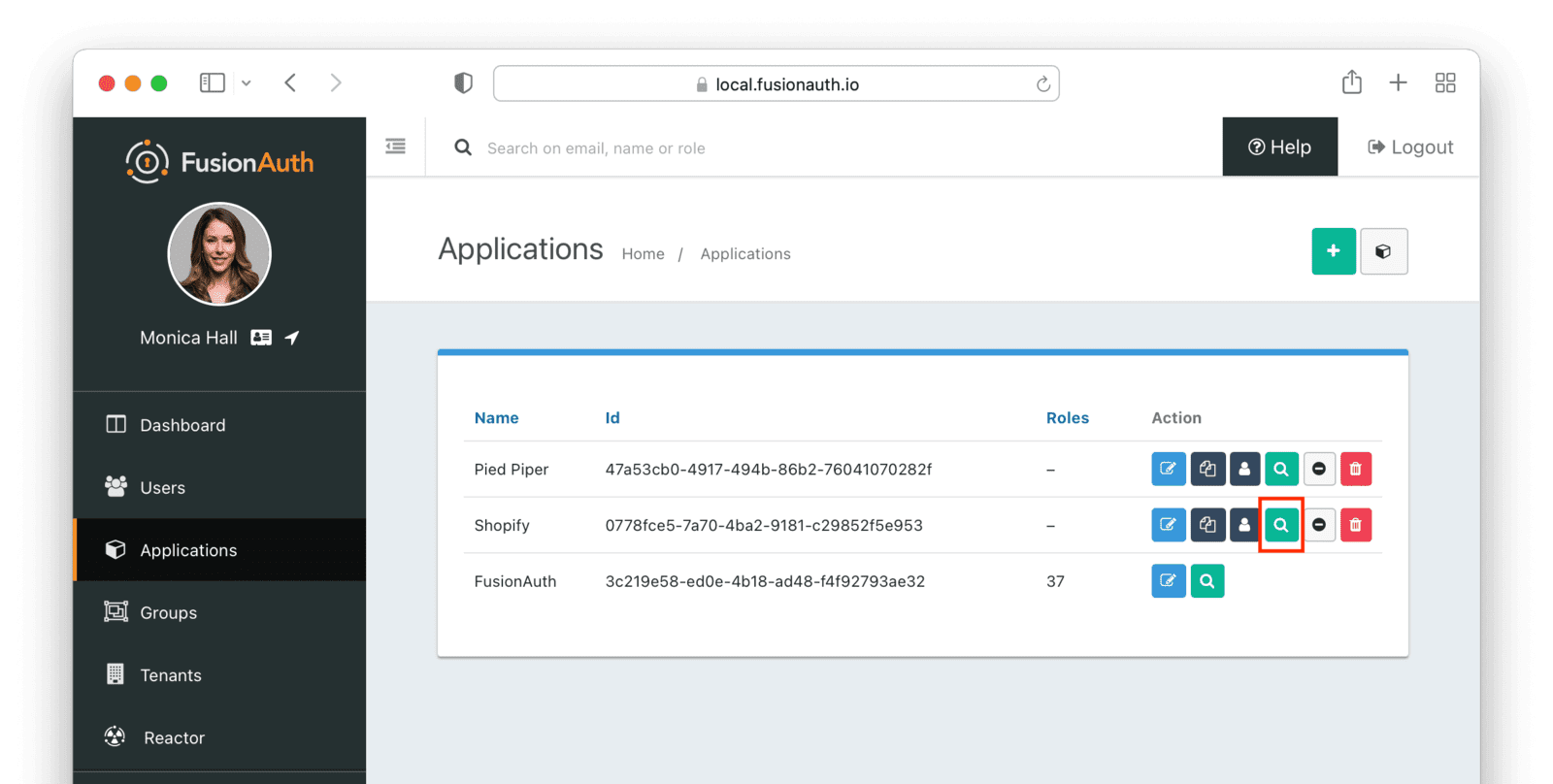Delete the Shopify application
Image resolution: width=1553 pixels, height=784 pixels.
coord(1356,525)
